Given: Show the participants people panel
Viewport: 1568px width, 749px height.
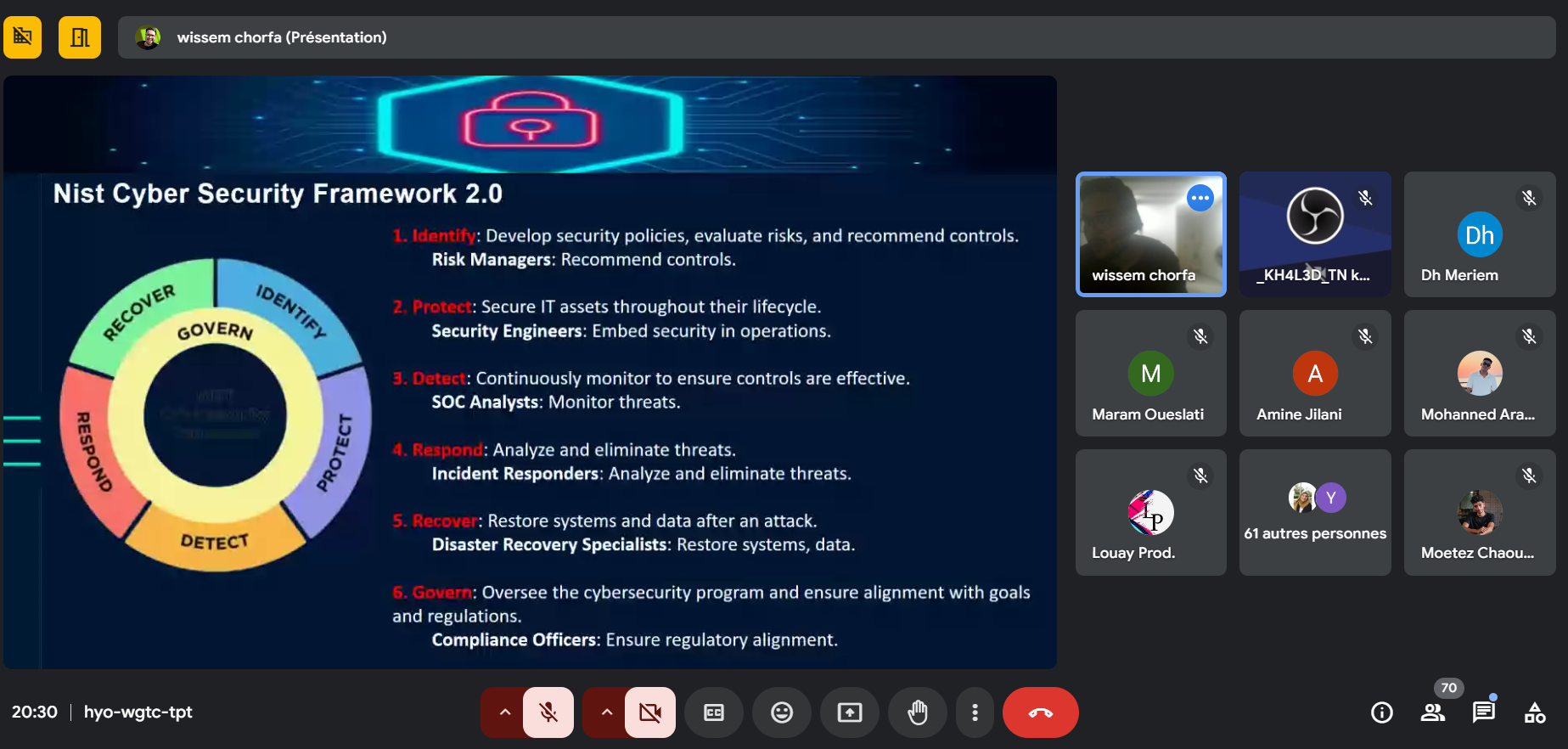Looking at the screenshot, I should pos(1433,712).
